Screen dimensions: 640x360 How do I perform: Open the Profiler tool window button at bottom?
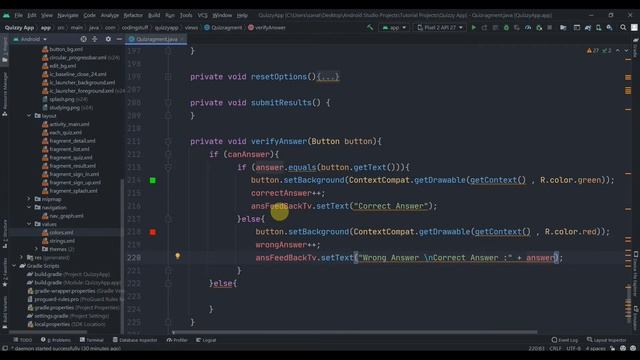177,340
